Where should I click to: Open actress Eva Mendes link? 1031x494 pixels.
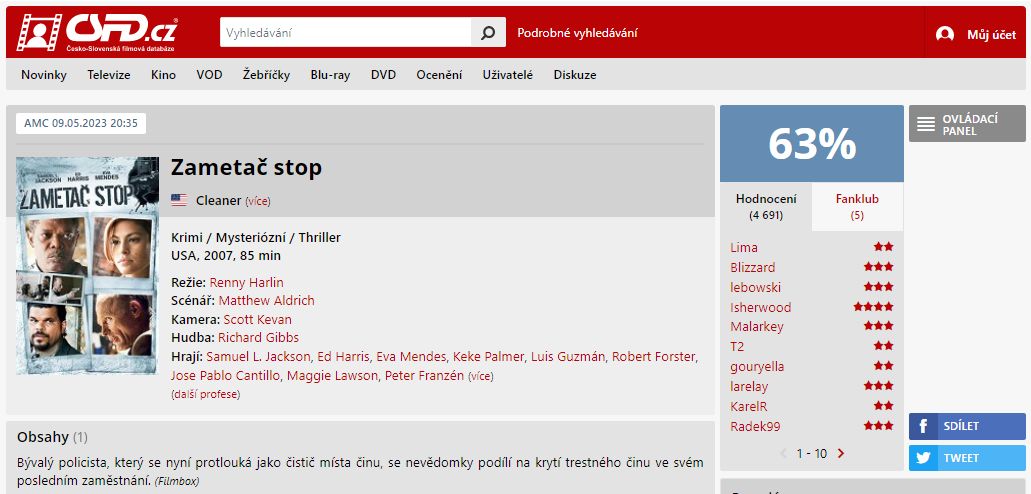click(411, 357)
